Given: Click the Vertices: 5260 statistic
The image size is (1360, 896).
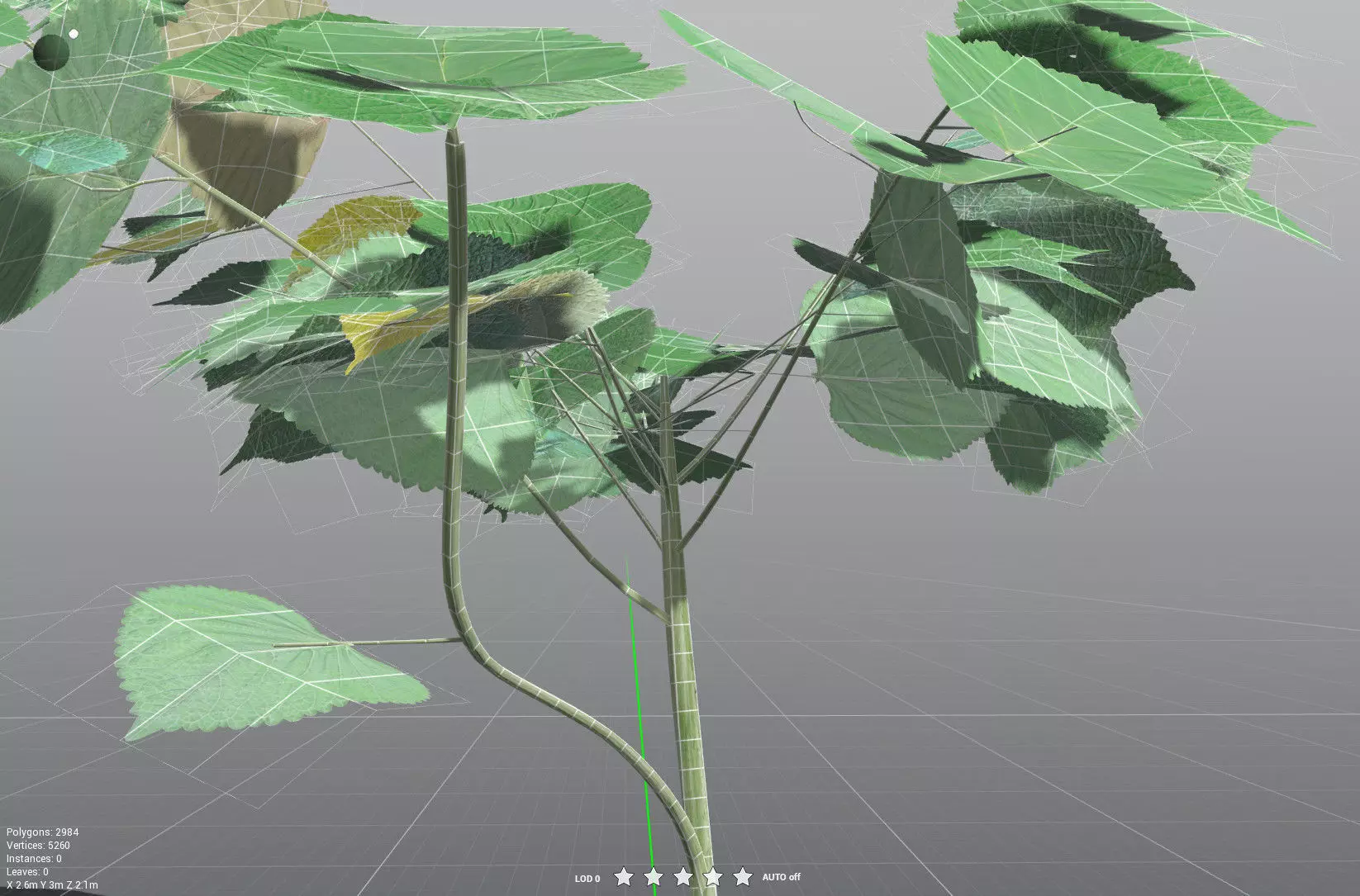Looking at the screenshot, I should tap(38, 846).
